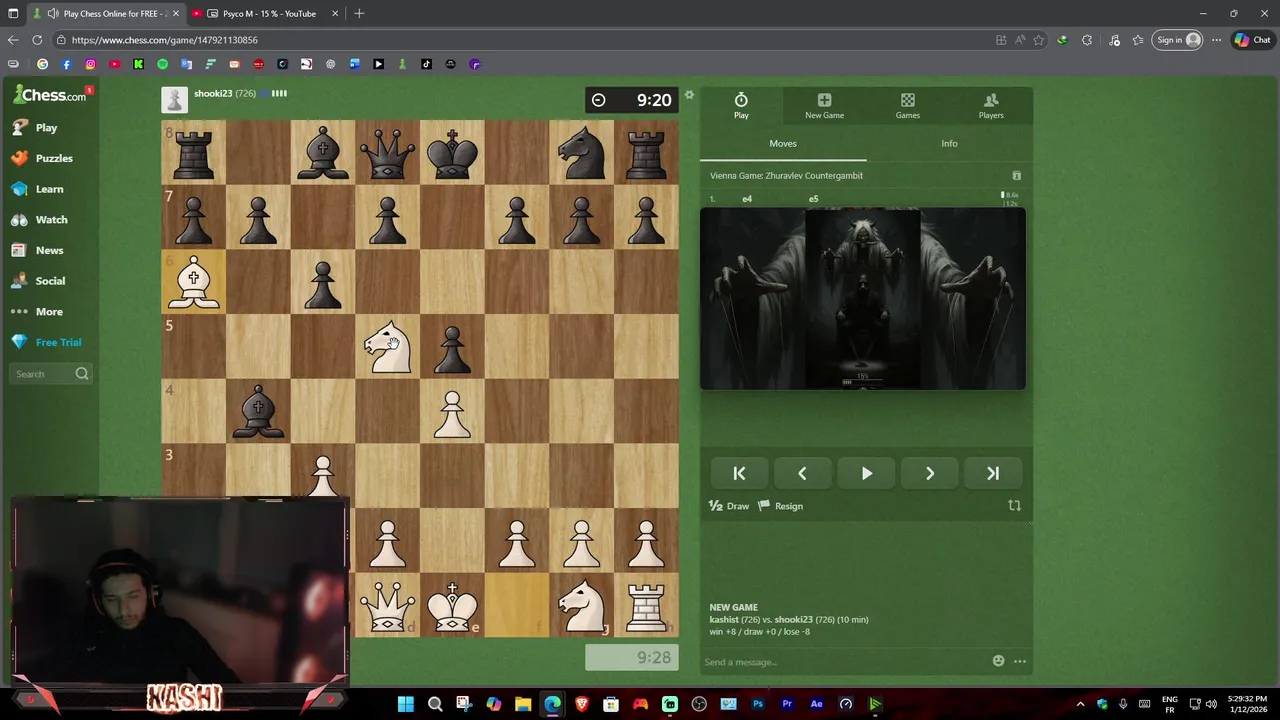Open Instagram bookmark in favorites bar
Image resolution: width=1280 pixels, height=720 pixels.
(90, 64)
